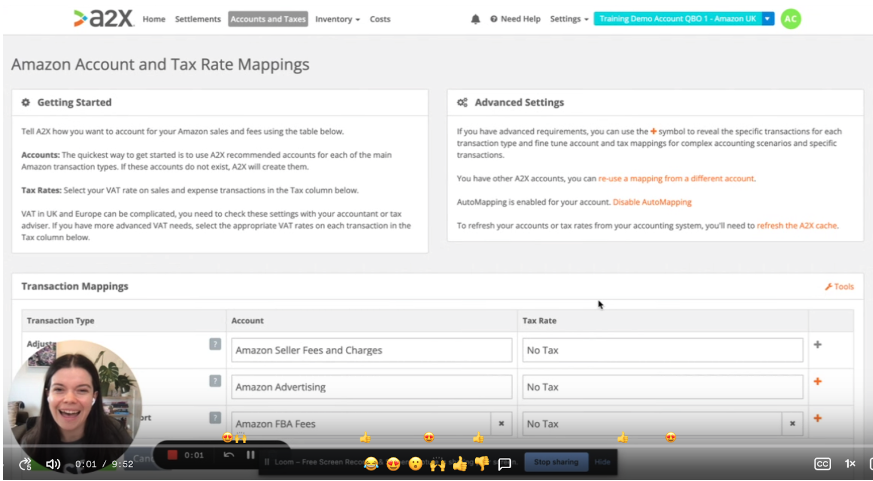The height and width of the screenshot is (481, 873).
Task: Open the Settings dropdown menu
Action: click(x=569, y=19)
